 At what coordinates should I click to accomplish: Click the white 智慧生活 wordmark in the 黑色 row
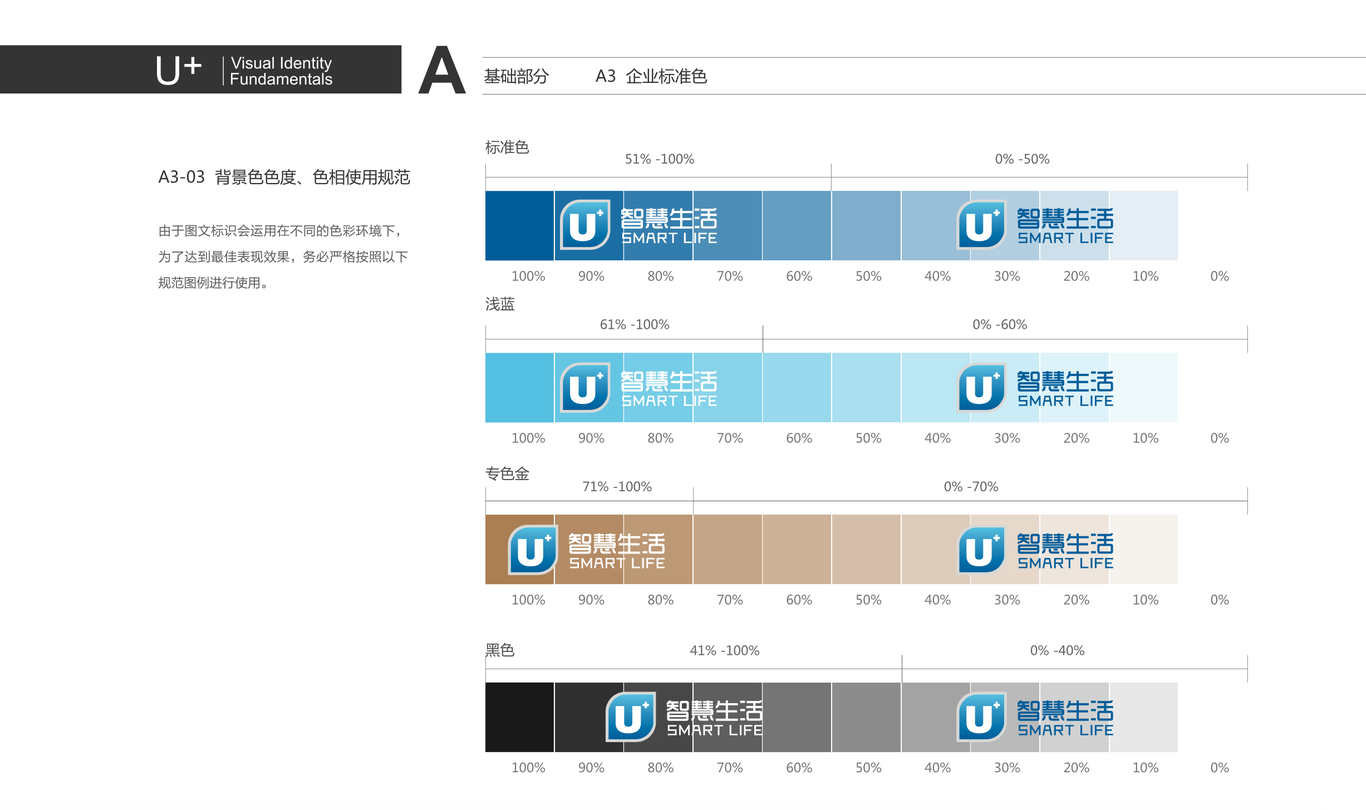coord(714,711)
